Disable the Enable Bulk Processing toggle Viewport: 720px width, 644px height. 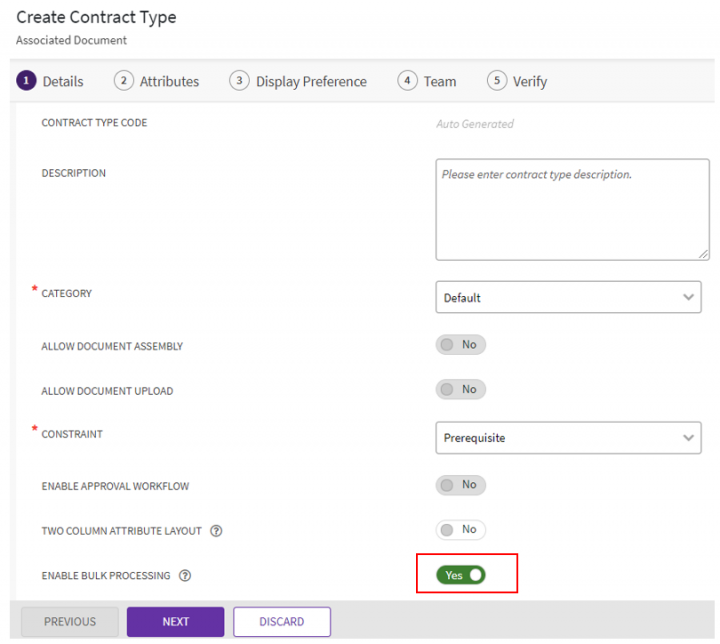coord(461,575)
